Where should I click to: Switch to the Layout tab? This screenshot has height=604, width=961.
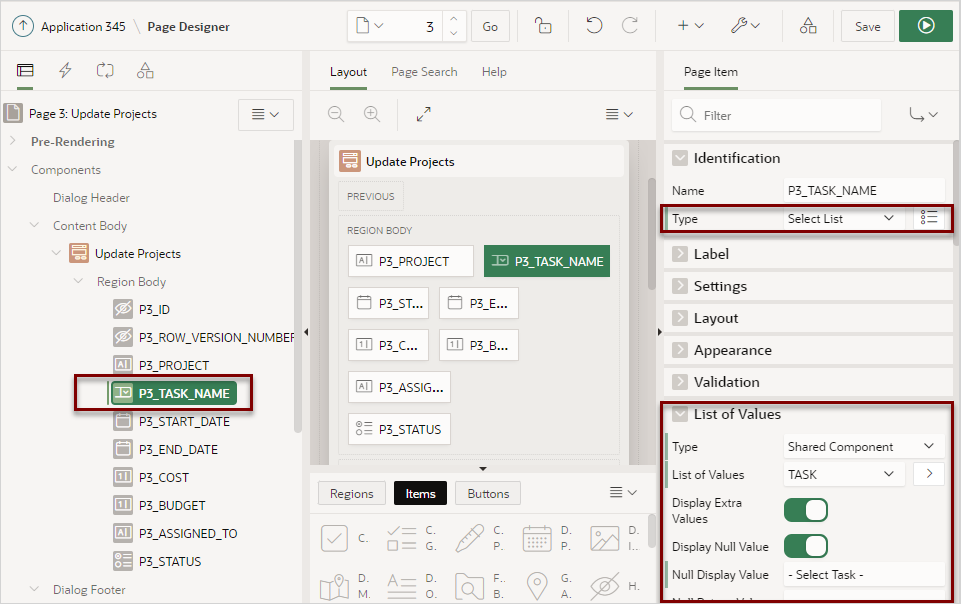(x=348, y=72)
